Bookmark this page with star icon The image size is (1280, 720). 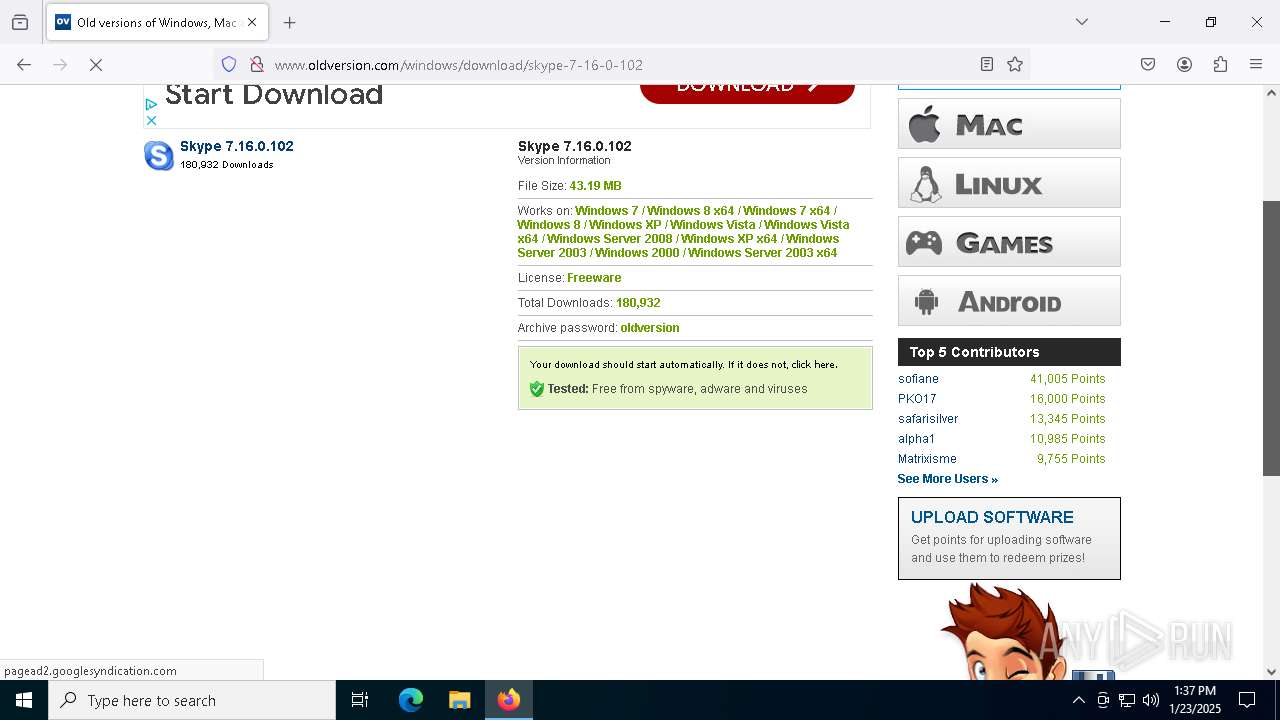click(1015, 65)
